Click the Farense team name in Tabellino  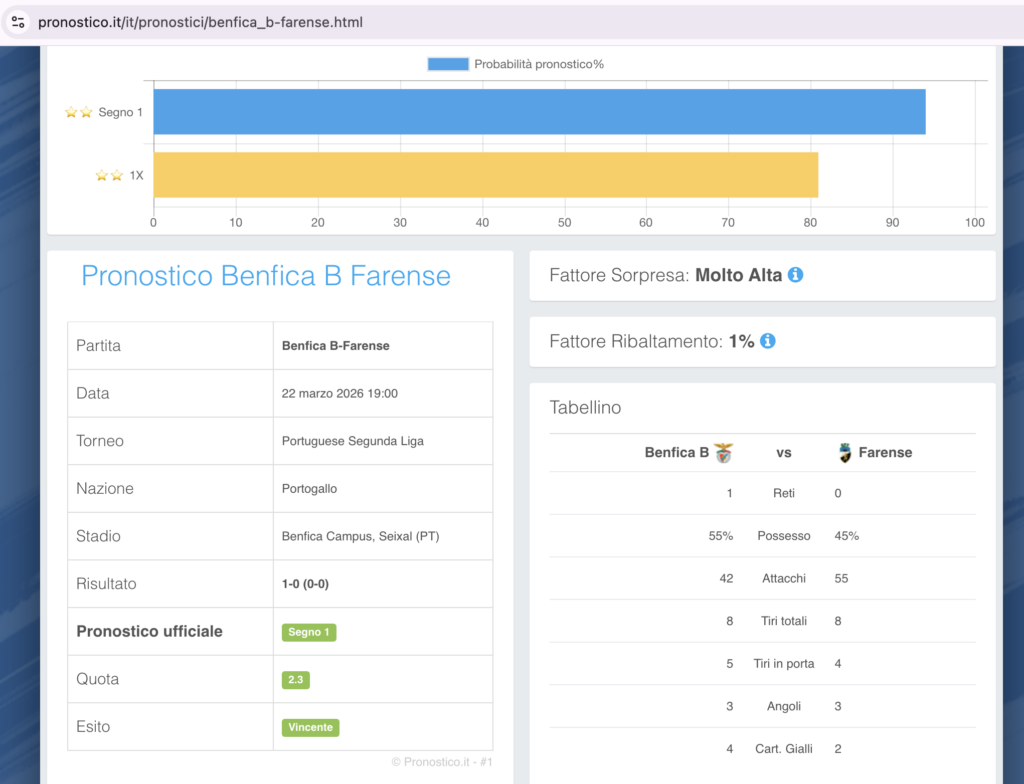tap(885, 453)
